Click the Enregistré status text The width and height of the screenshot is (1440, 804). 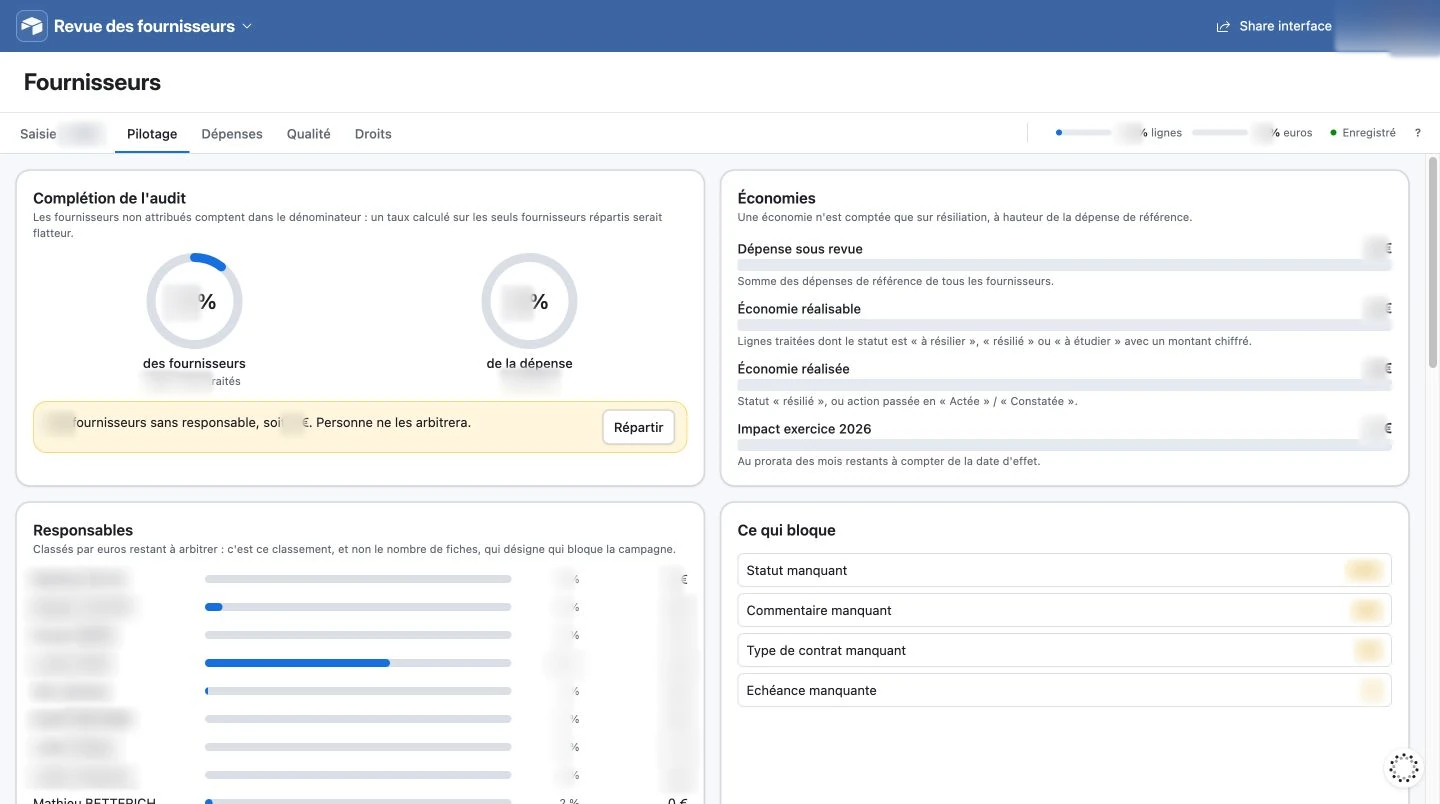click(1369, 133)
